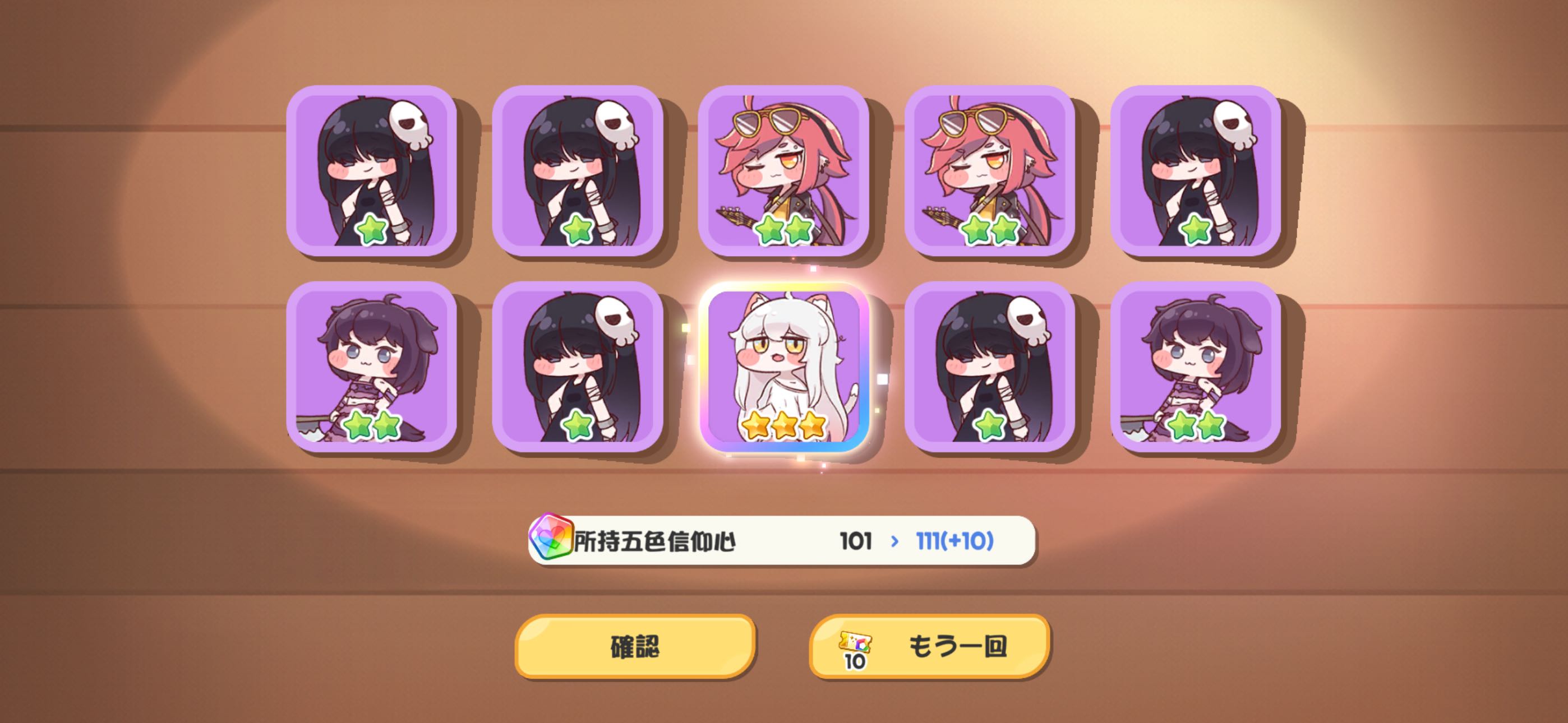This screenshot has width=1568, height=723.
Task: Tap the second skull-hairpin girl card in top row
Action: pos(578,171)
